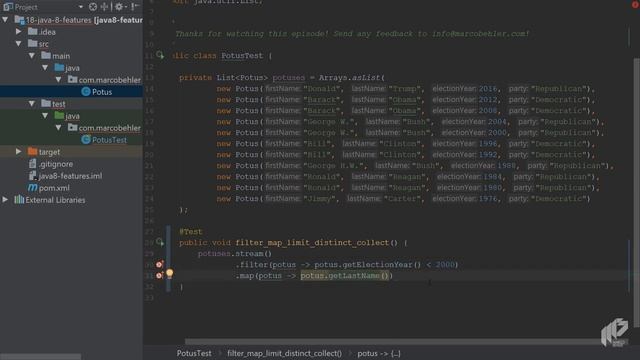
Task: Click the red error indicator at editor top-right
Action: click(x=635, y=4)
